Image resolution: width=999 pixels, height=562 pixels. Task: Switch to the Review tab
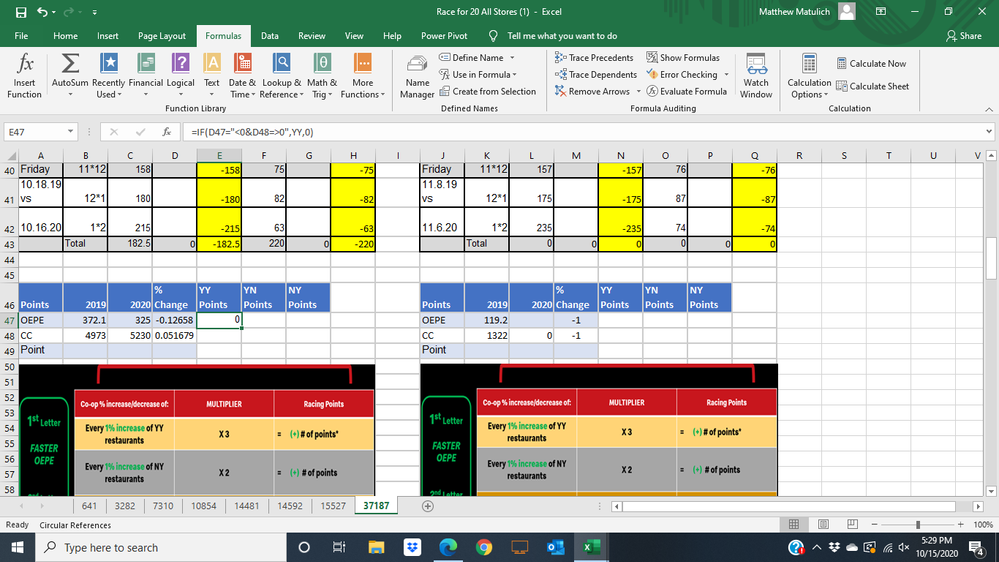point(312,36)
